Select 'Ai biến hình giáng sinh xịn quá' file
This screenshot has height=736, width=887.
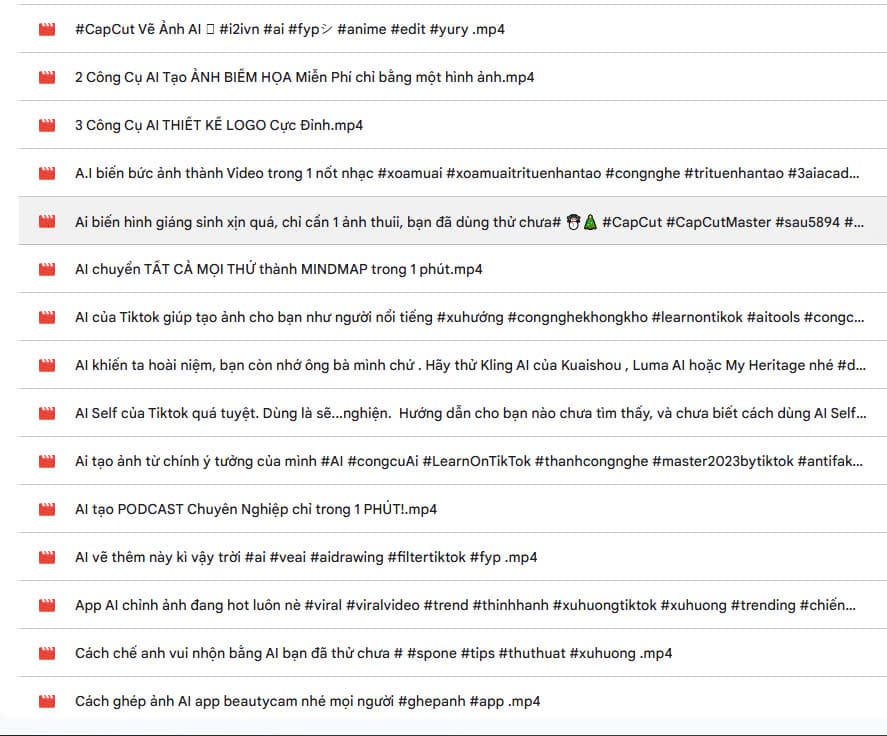[x=470, y=221]
